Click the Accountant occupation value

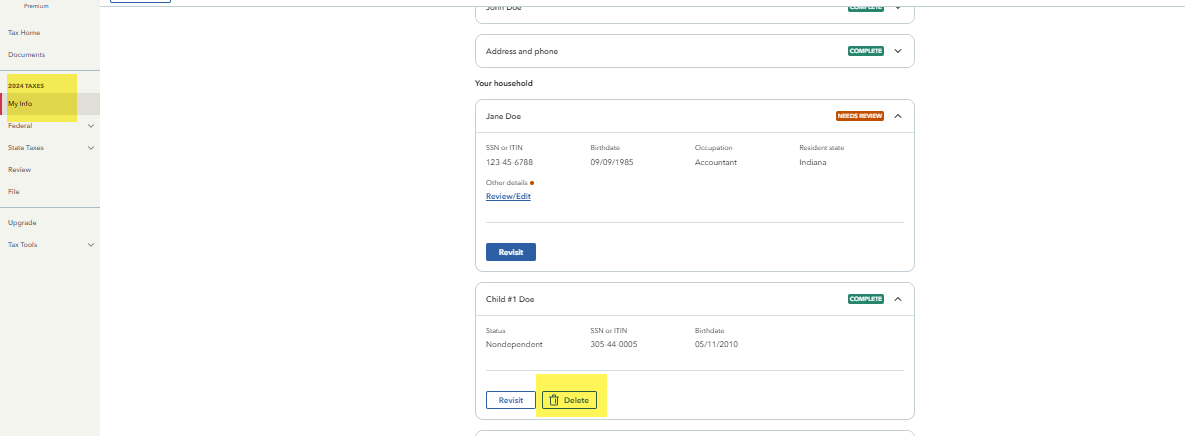[716, 162]
